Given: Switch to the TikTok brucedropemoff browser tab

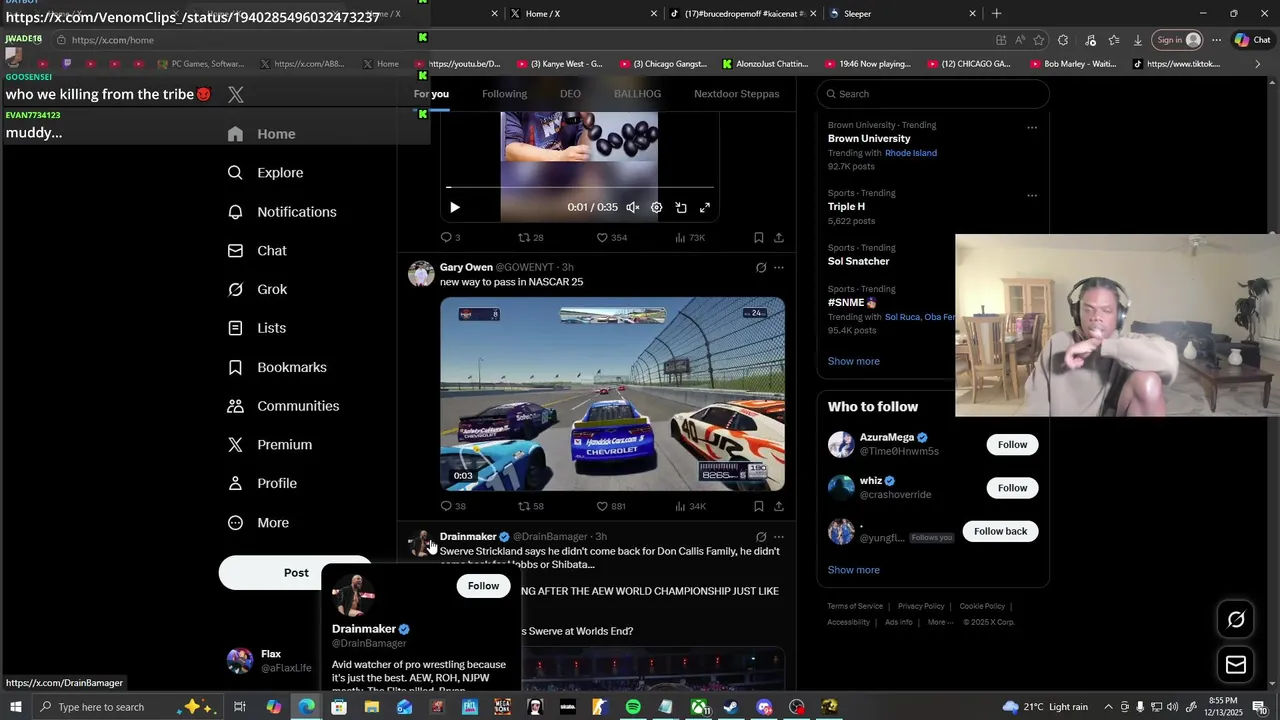Looking at the screenshot, I should 742,14.
